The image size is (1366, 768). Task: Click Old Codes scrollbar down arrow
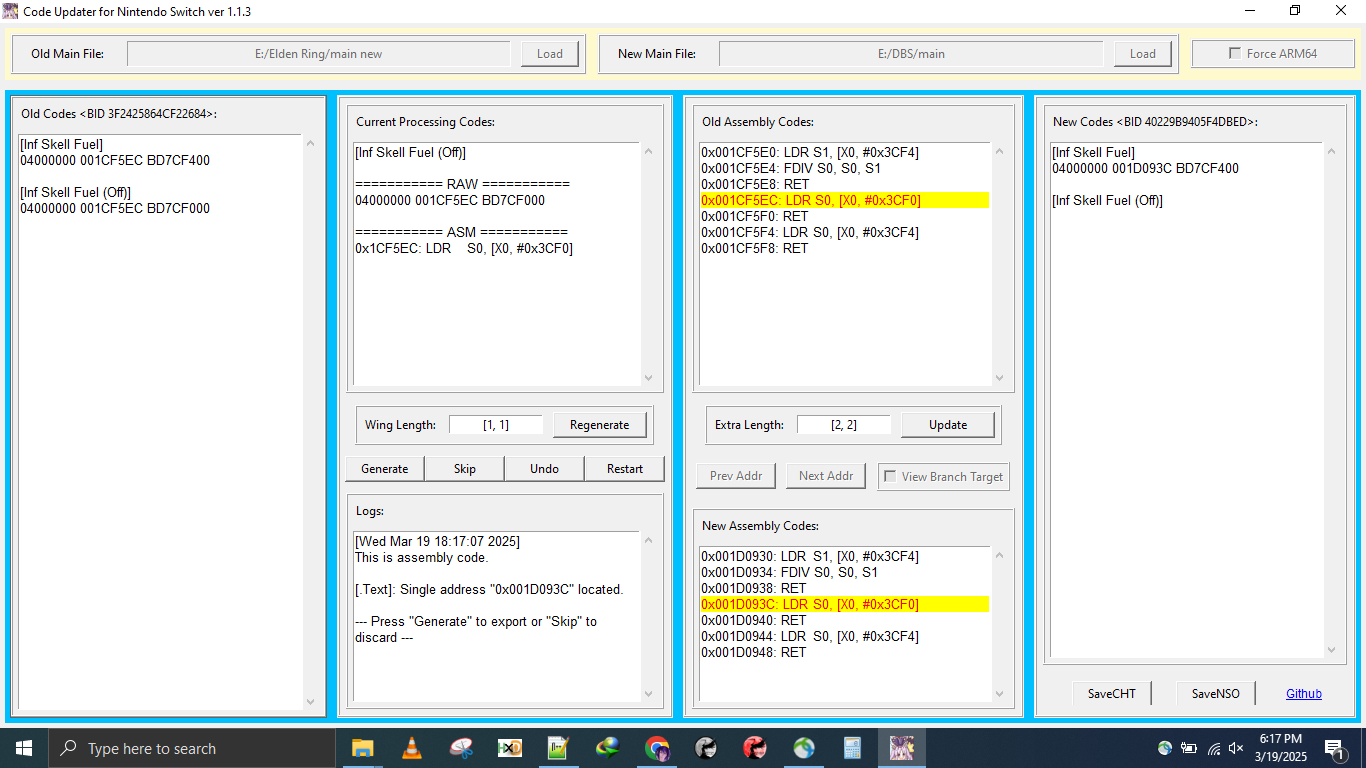point(310,702)
